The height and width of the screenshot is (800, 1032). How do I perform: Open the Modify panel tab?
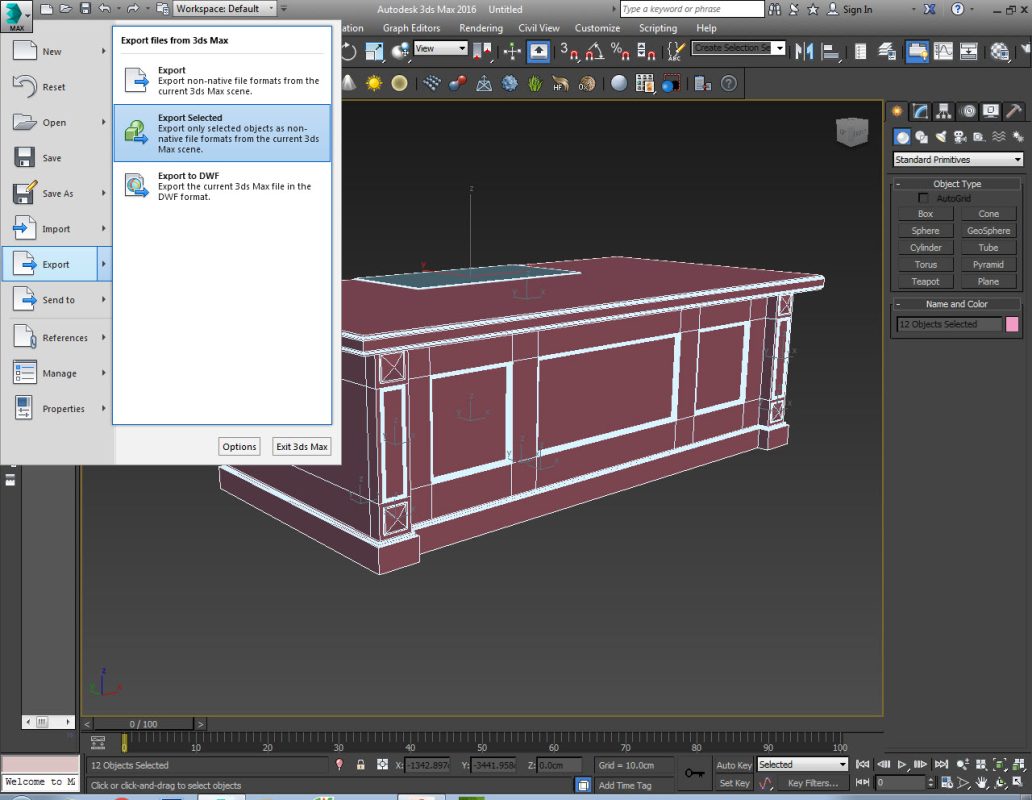[920, 111]
